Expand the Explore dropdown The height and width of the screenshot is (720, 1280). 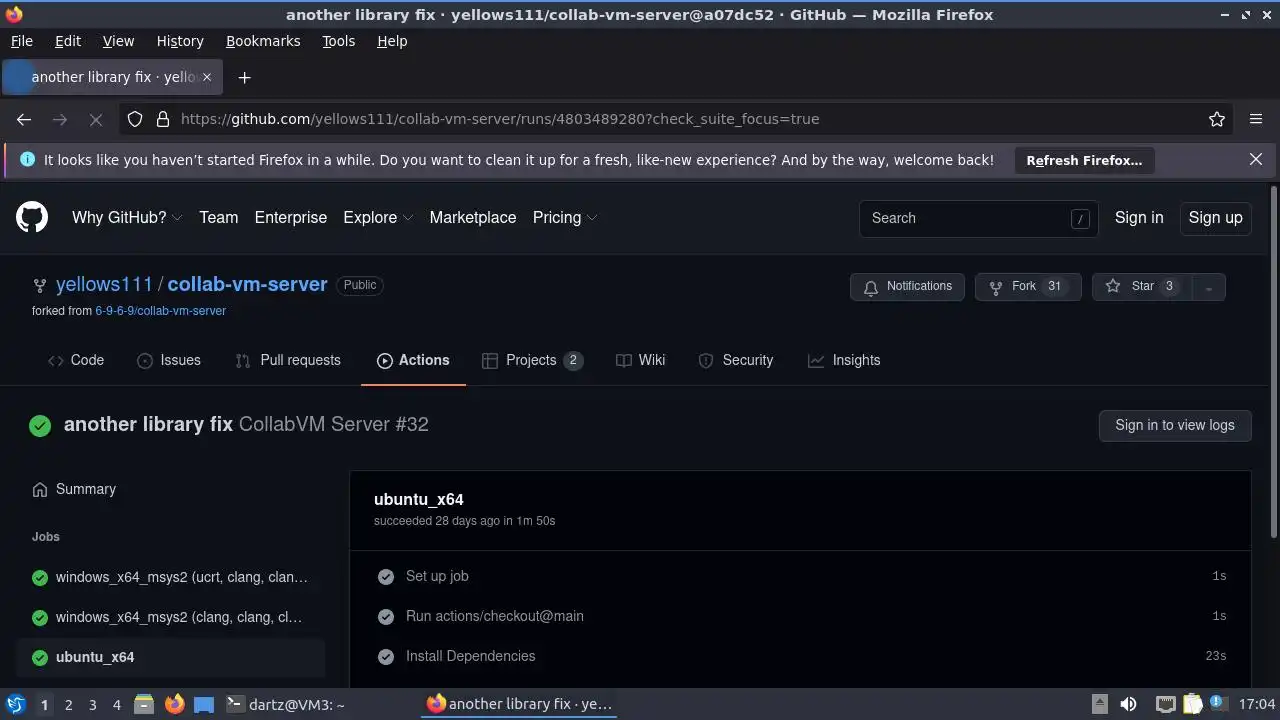378,218
